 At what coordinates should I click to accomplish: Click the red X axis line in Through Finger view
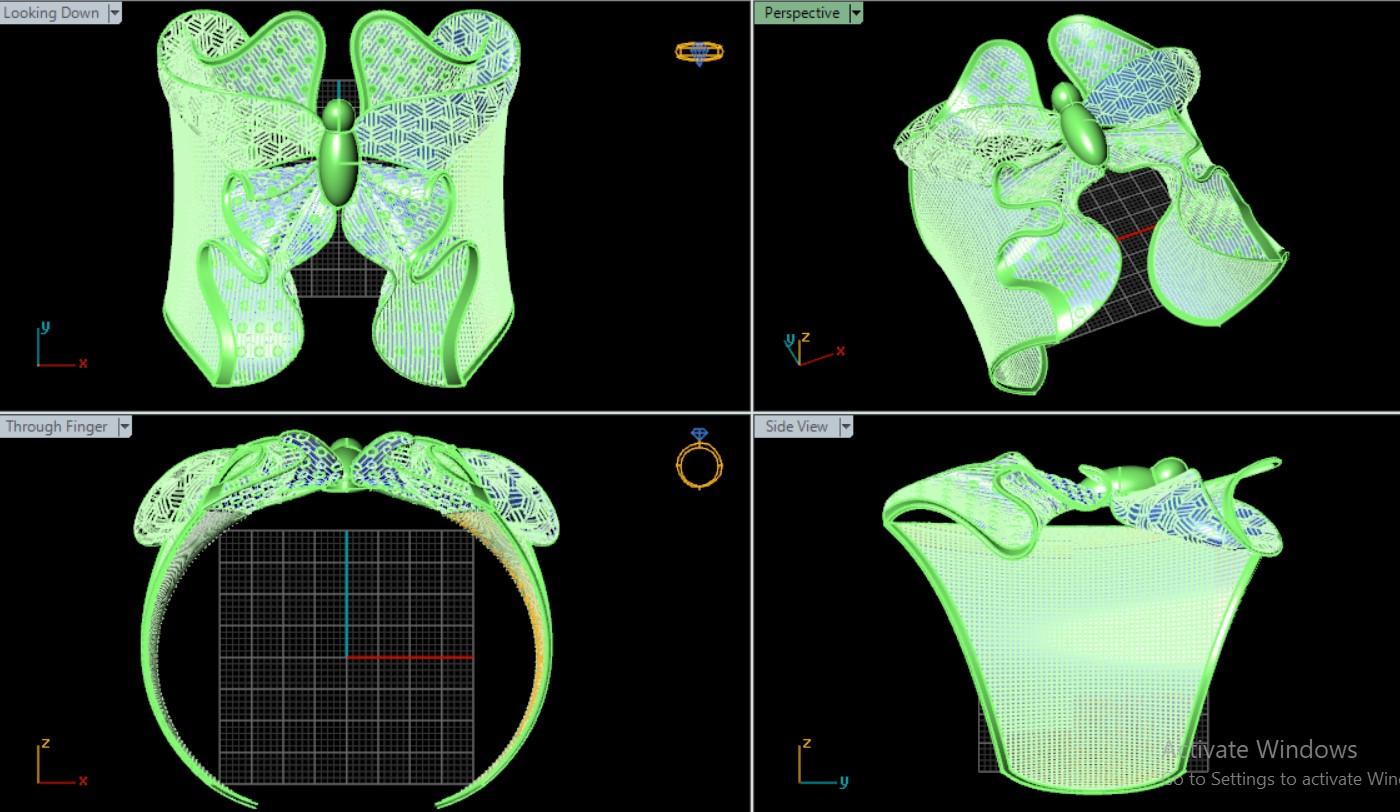coord(410,657)
